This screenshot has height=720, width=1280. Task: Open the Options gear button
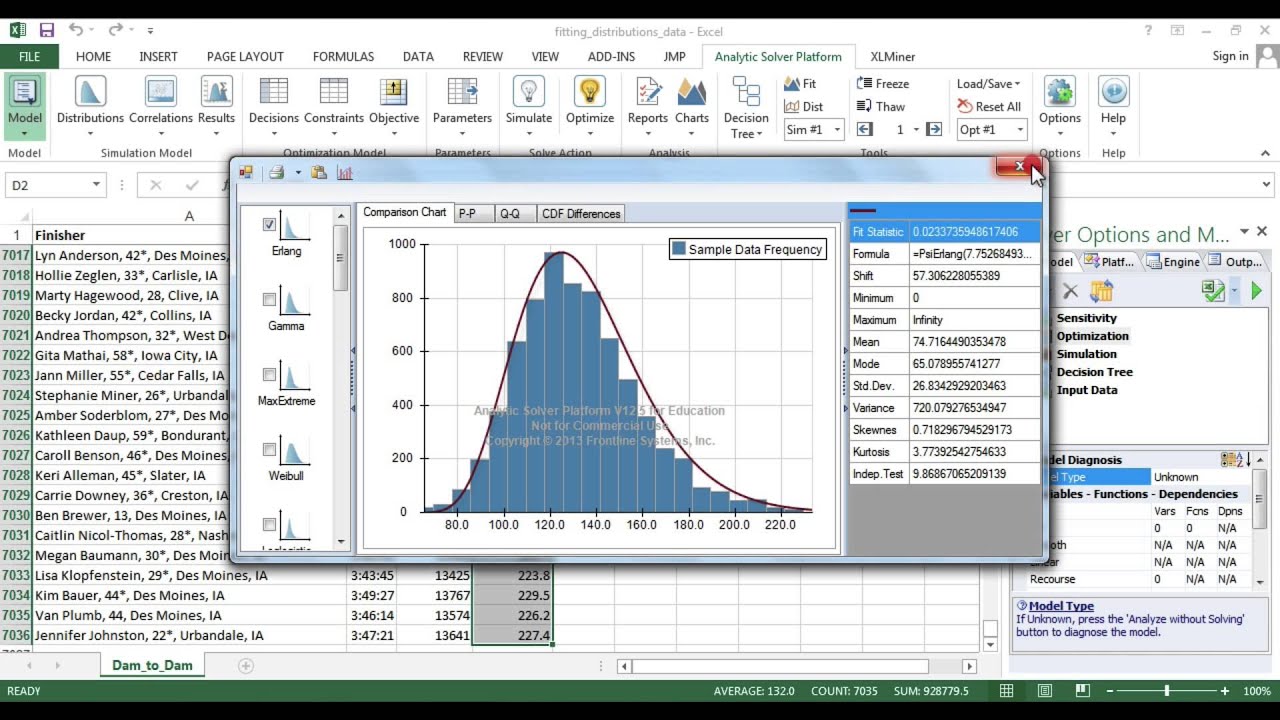click(x=1060, y=106)
